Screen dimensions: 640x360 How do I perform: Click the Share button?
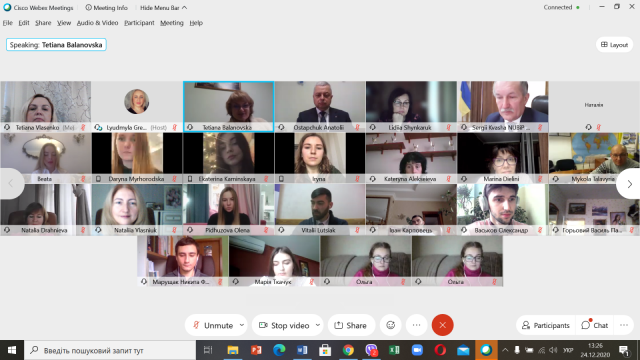pos(351,325)
